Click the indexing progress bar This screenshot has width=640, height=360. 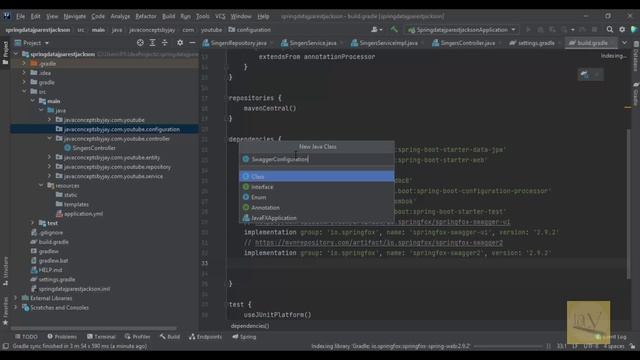(x=508, y=346)
